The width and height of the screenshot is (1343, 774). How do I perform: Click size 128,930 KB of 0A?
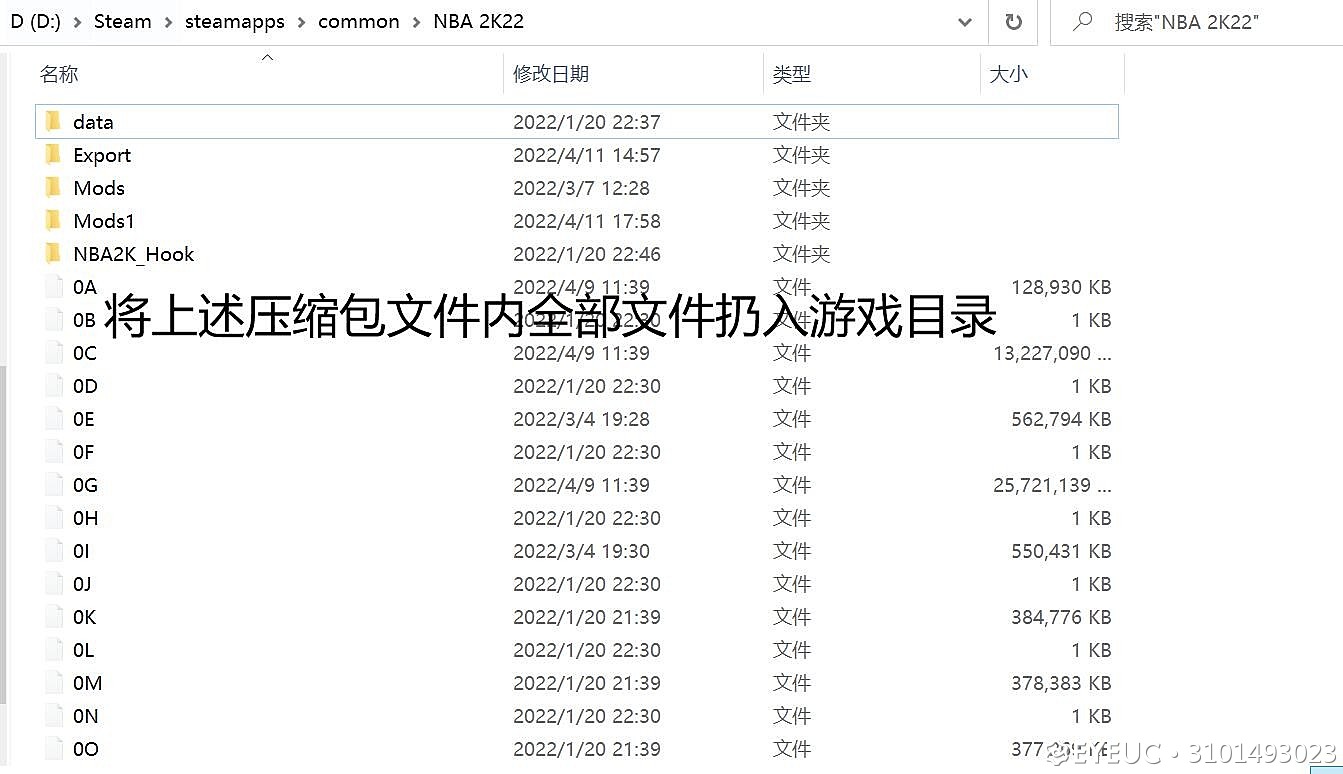click(x=1061, y=287)
